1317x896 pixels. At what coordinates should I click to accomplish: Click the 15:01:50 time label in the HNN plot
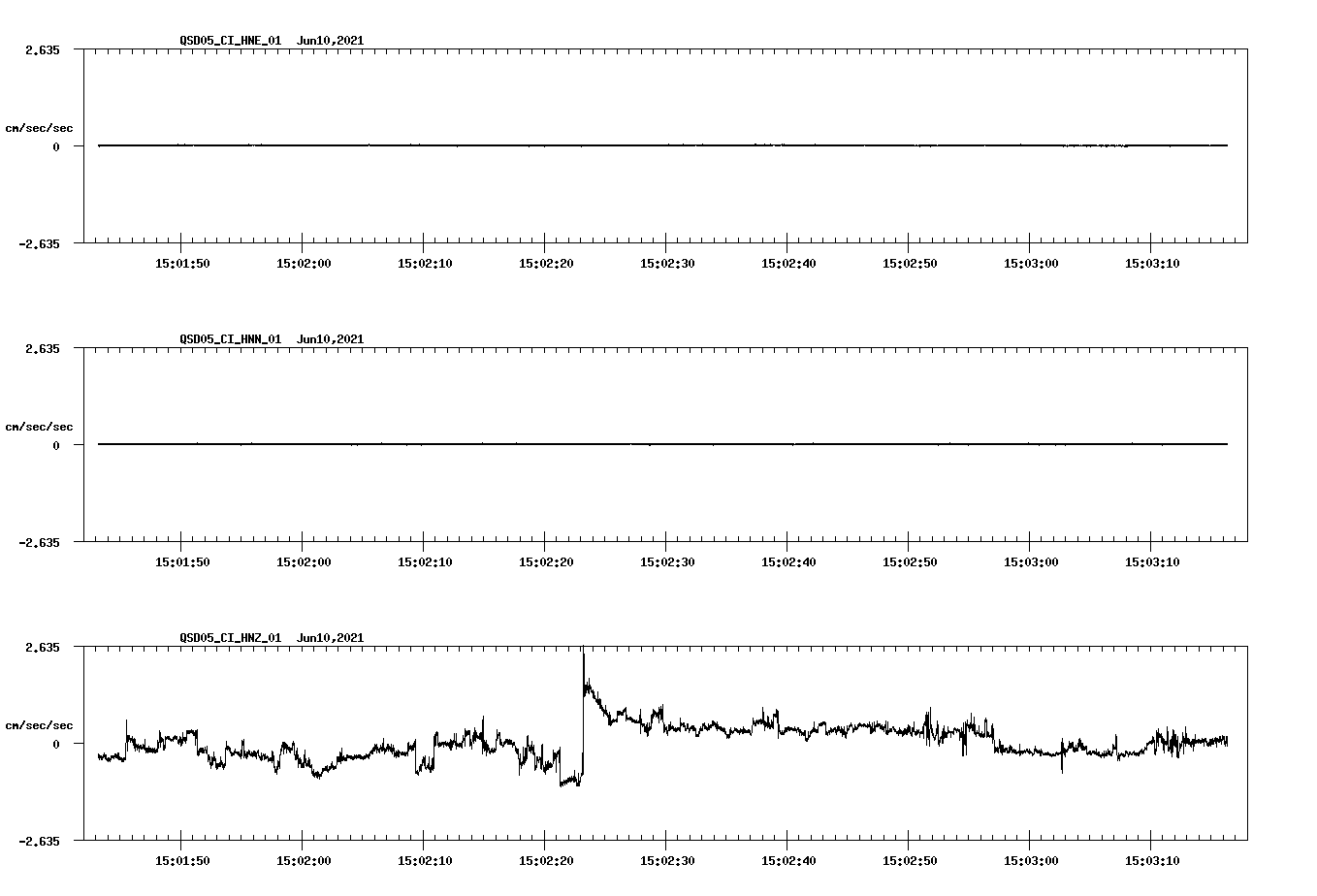click(182, 562)
